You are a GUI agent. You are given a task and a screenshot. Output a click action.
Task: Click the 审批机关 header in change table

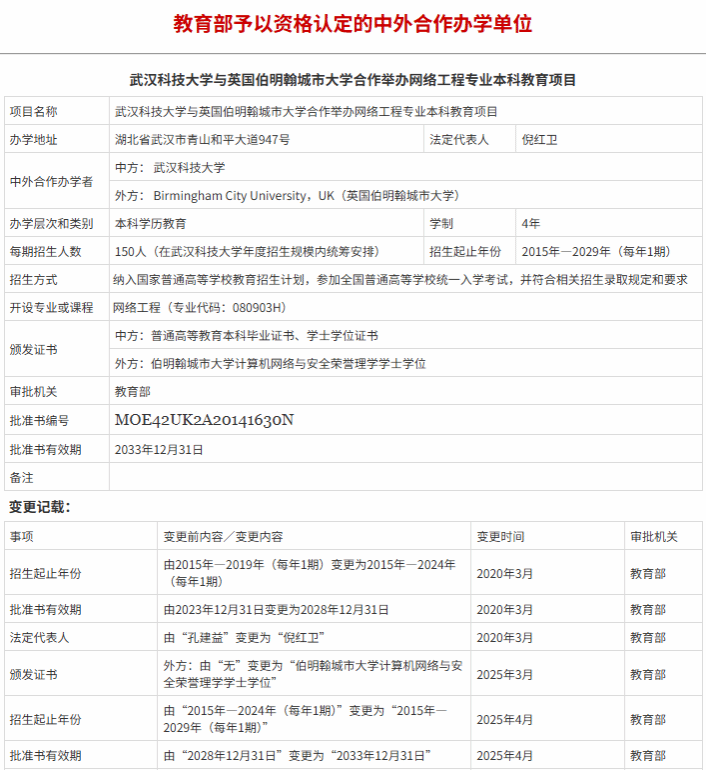(654, 537)
